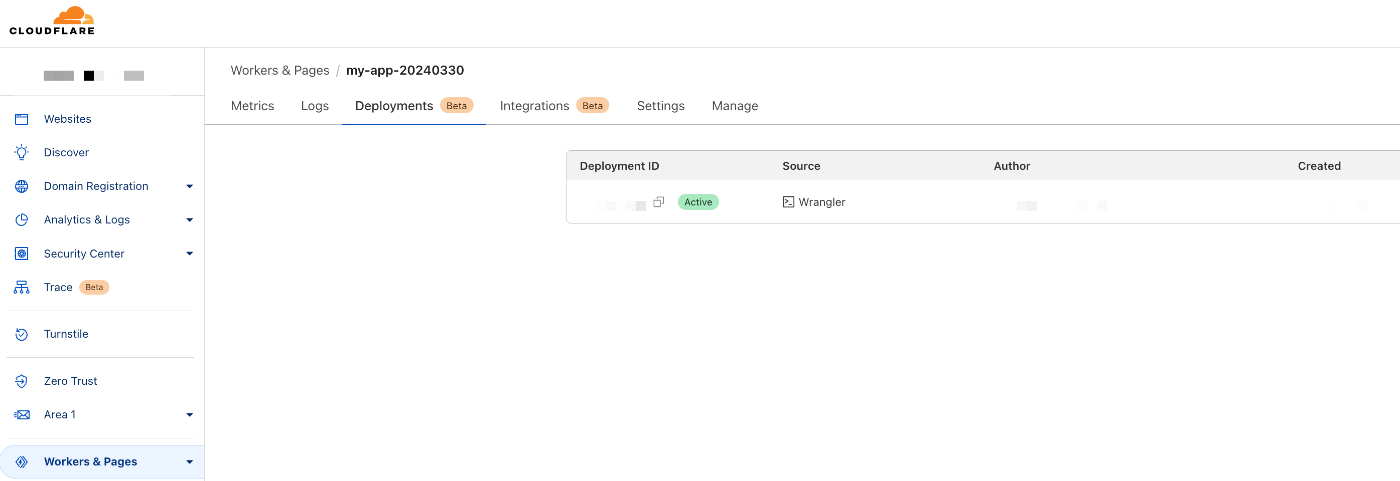Click the Active status badge
This screenshot has height=481, width=1400.
(698, 202)
